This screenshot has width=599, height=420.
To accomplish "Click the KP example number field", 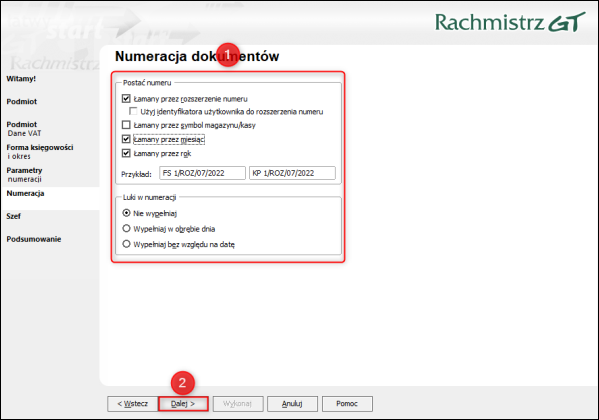I will [293, 173].
